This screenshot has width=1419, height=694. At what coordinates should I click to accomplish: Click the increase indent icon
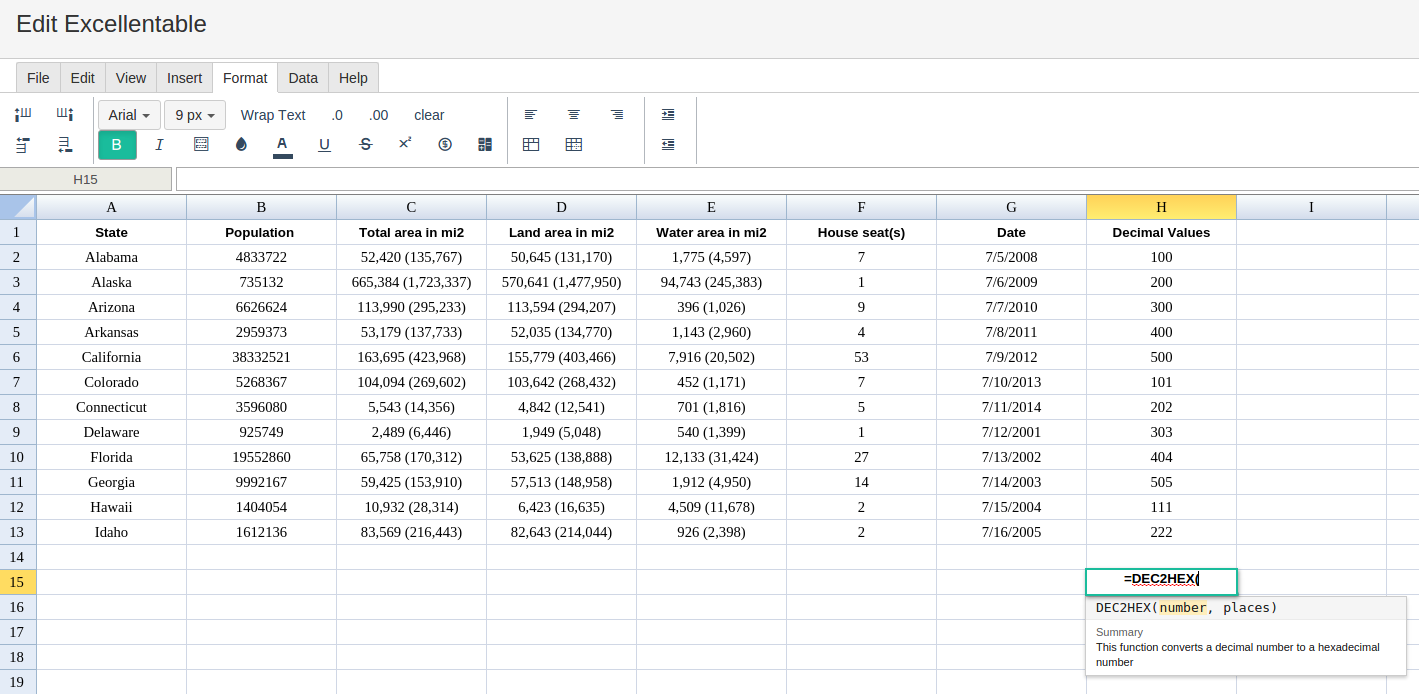668,115
